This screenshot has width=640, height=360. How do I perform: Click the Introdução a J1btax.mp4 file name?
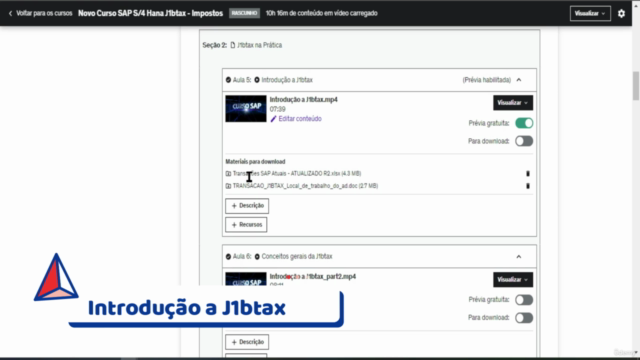click(304, 100)
